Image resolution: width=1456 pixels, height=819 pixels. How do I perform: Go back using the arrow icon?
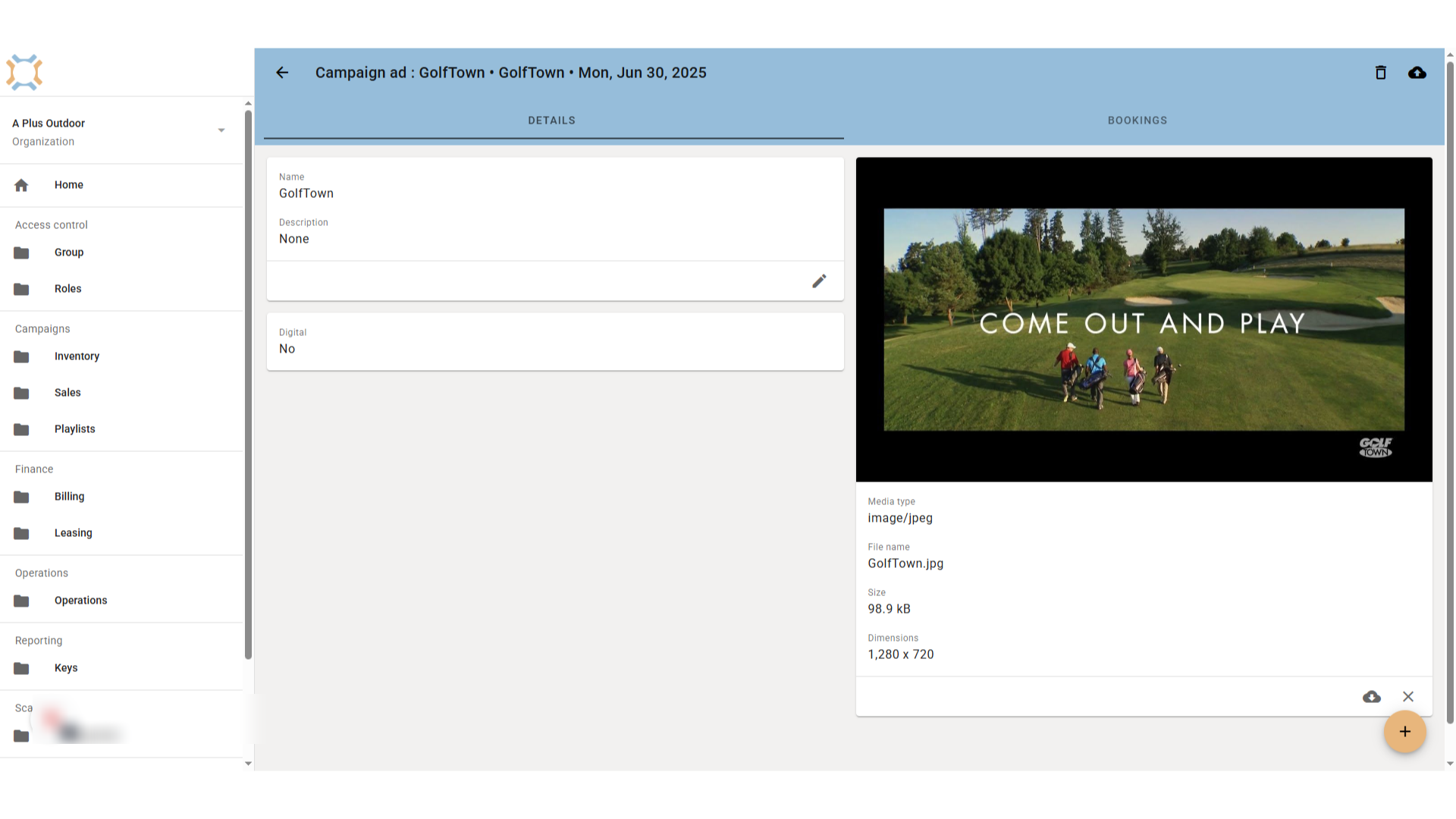tap(282, 73)
